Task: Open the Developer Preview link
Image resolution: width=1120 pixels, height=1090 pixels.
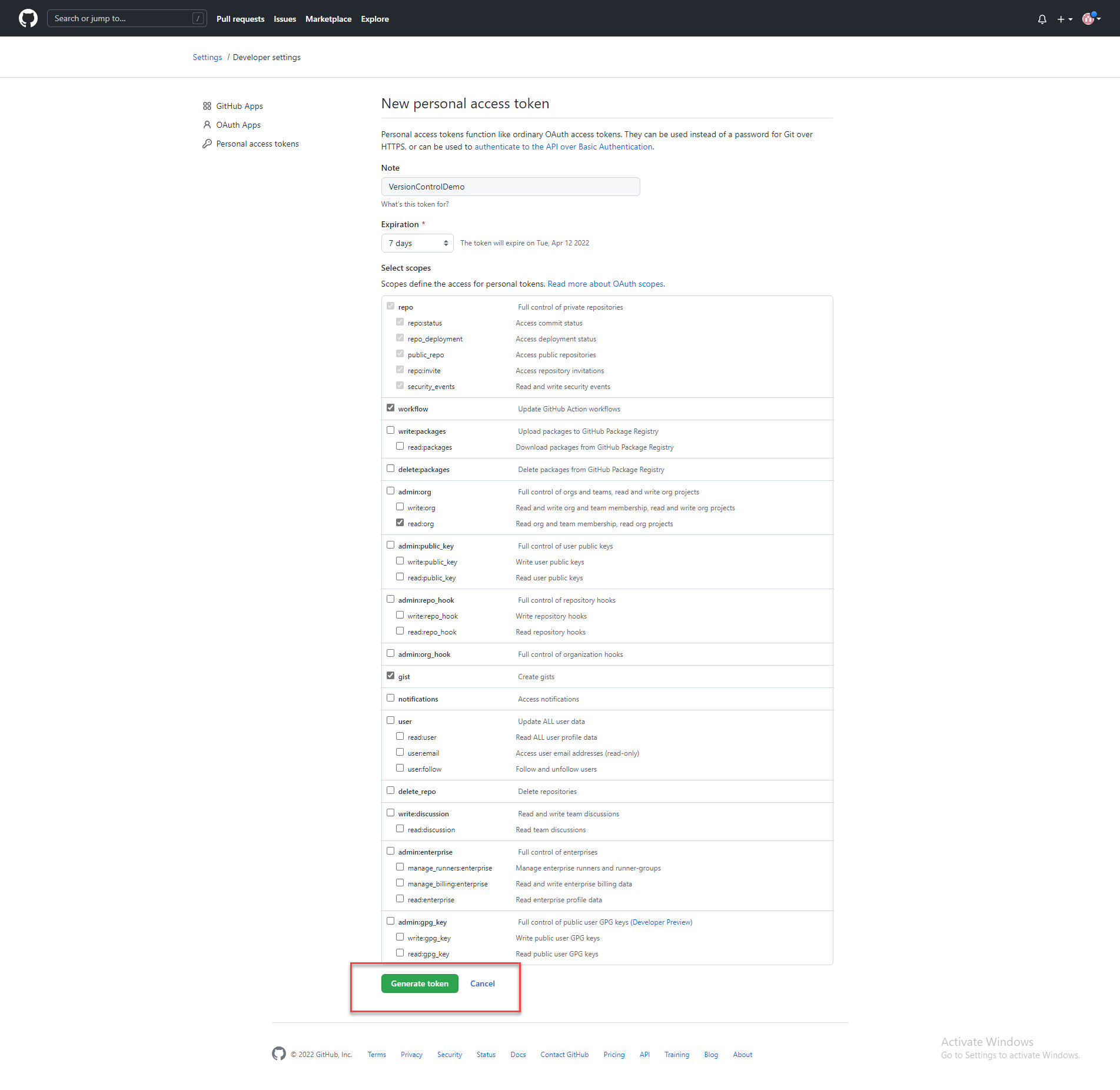Action: click(661, 922)
